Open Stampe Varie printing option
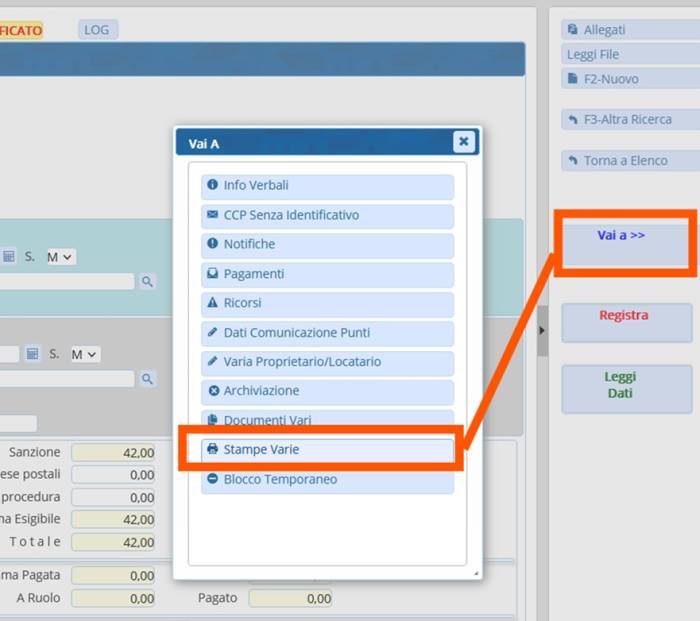The image size is (700, 621). coord(327,450)
